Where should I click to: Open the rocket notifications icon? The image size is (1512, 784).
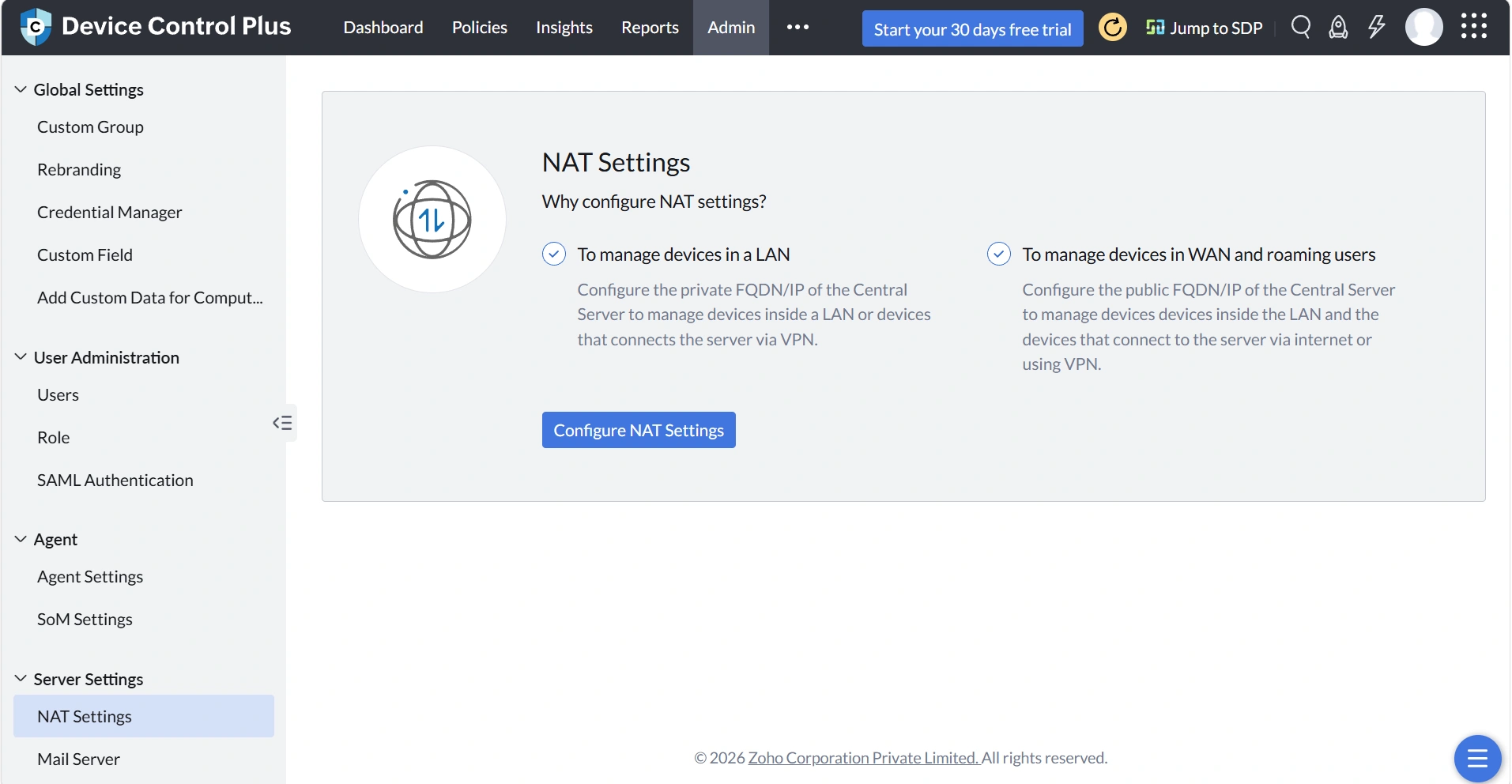pos(1338,28)
